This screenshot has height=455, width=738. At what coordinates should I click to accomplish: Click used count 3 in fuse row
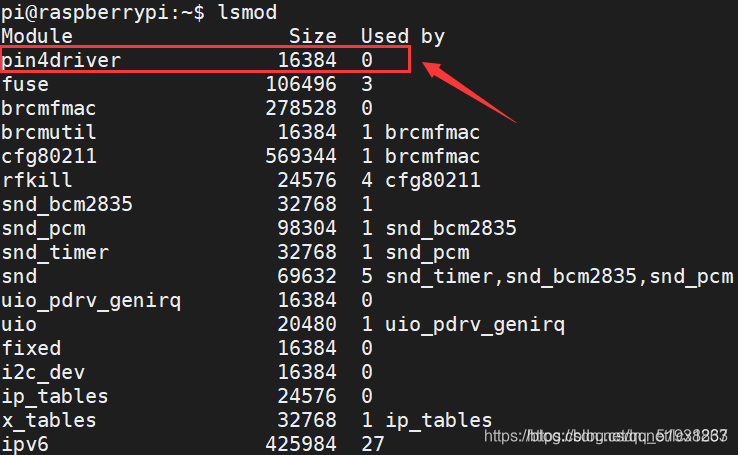[x=367, y=85]
